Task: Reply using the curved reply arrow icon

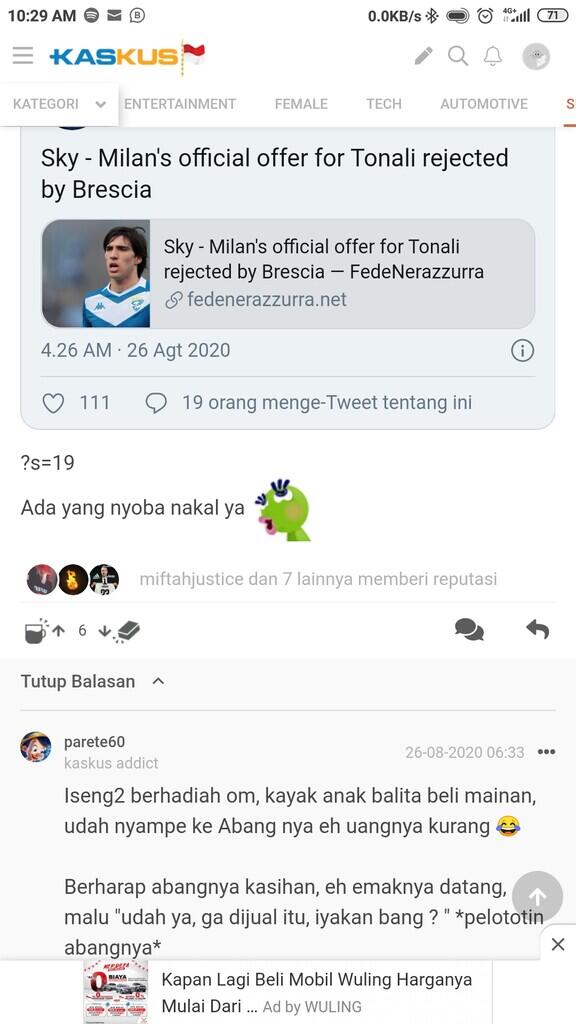Action: [x=537, y=630]
